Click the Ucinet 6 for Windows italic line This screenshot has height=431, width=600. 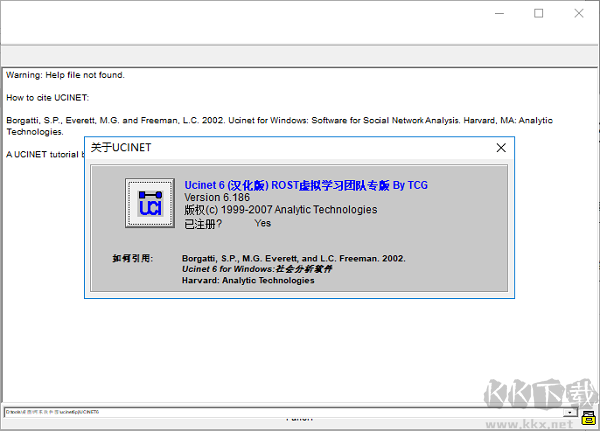pyautogui.click(x=257, y=269)
